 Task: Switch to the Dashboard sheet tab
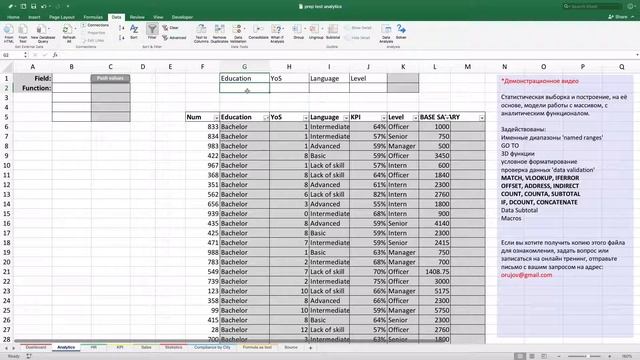click(36, 347)
